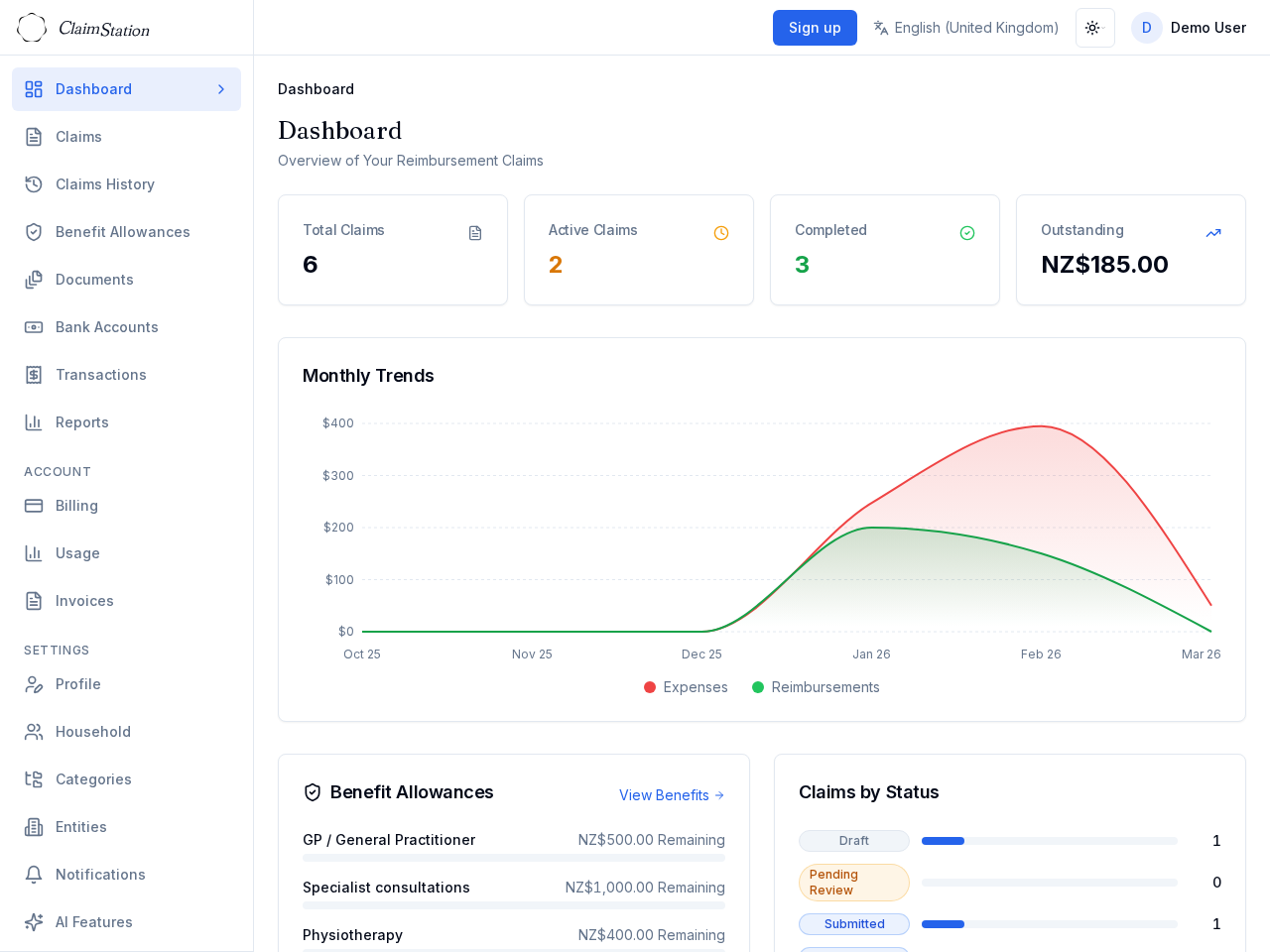
Task: Go to Reports in the sidebar
Action: point(81,422)
